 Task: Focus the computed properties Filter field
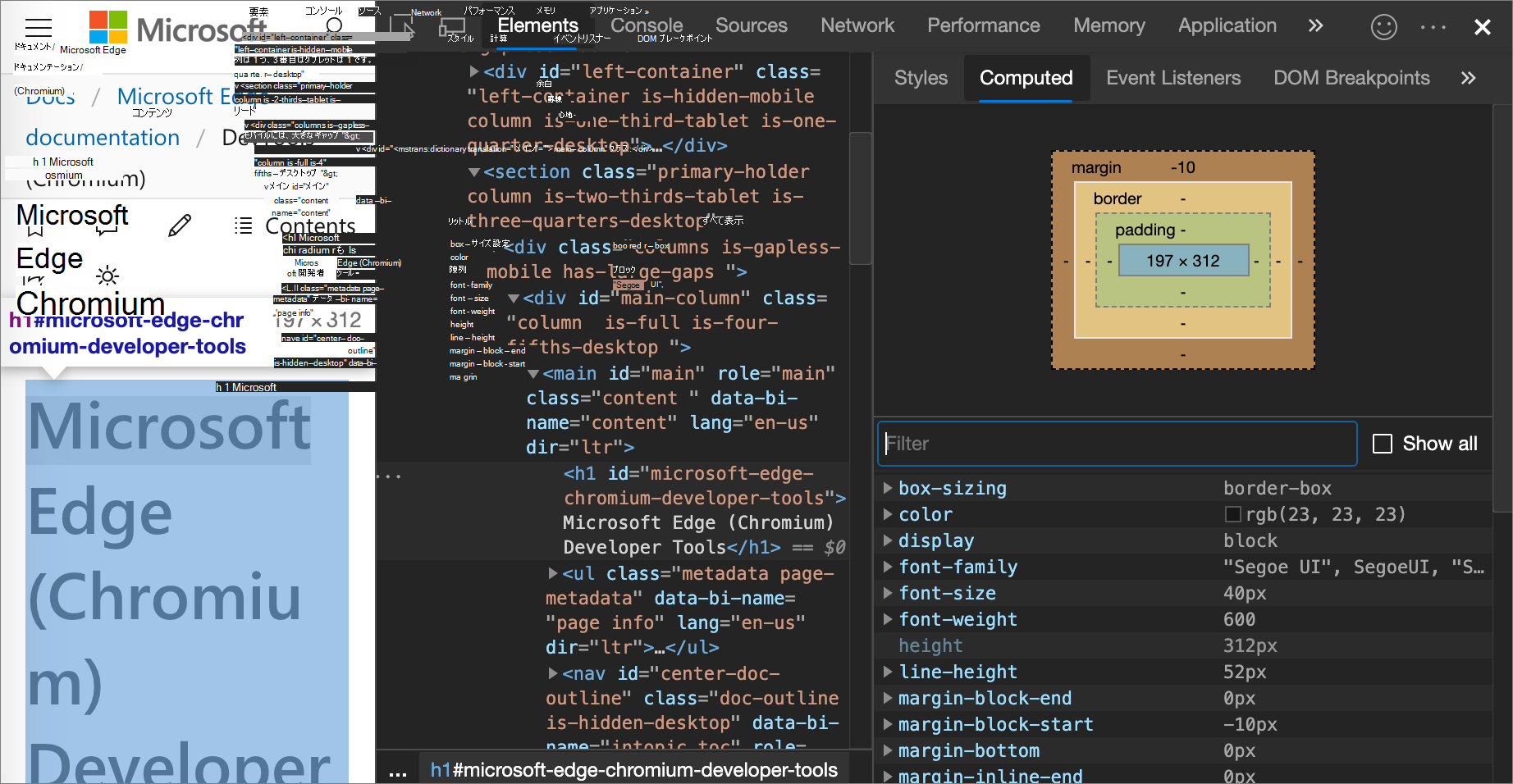(x=1116, y=444)
